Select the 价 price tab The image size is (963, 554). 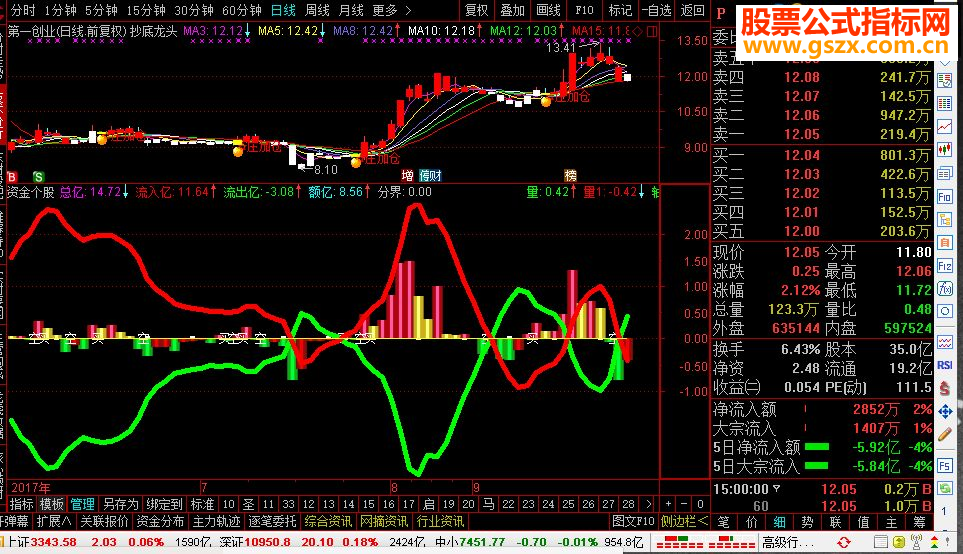point(751,522)
